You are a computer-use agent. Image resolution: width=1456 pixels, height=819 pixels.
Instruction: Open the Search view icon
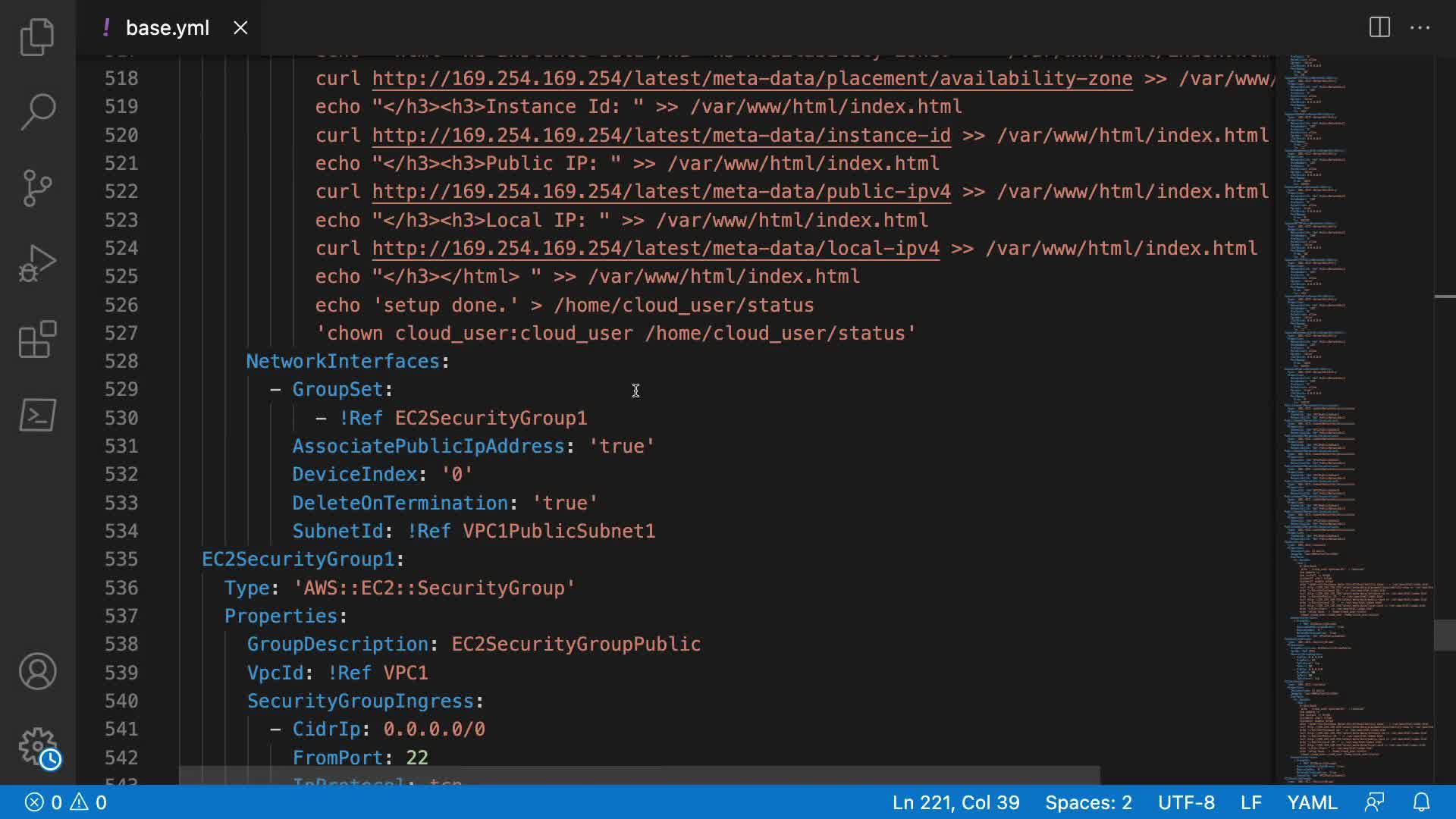click(37, 111)
